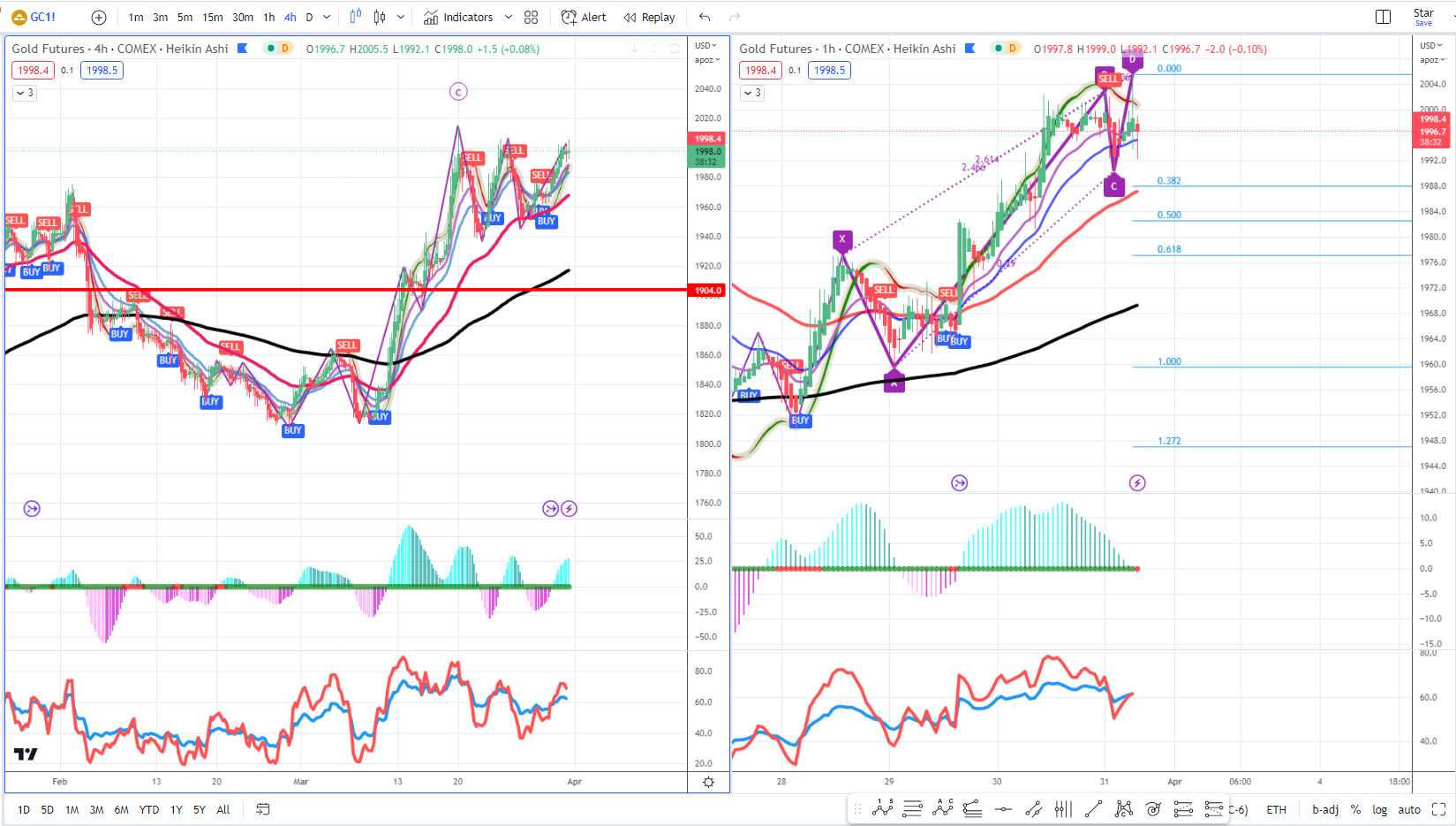1456x826 pixels.
Task: Select the ABC correction wave tool
Action: tap(943, 808)
